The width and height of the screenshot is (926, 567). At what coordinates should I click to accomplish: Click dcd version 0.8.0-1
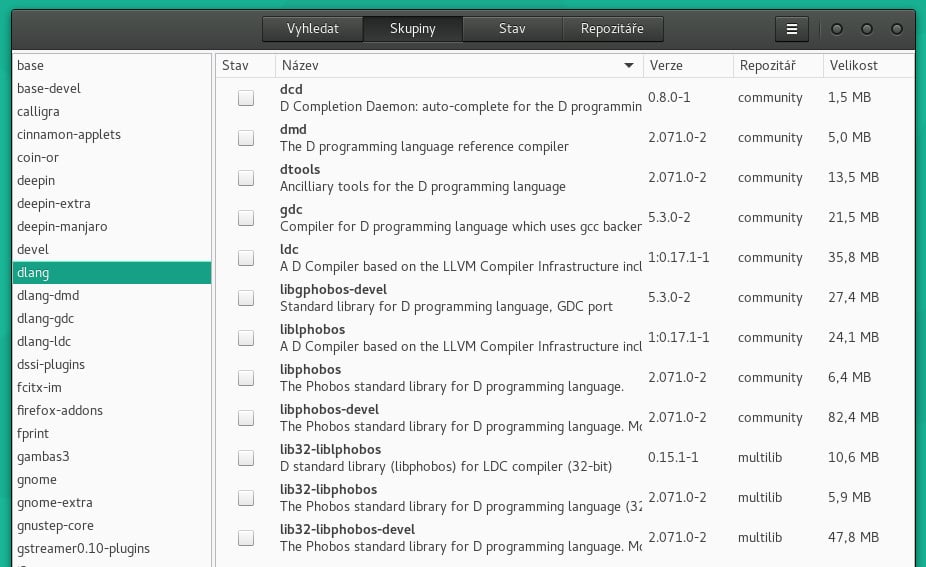pyautogui.click(x=669, y=97)
